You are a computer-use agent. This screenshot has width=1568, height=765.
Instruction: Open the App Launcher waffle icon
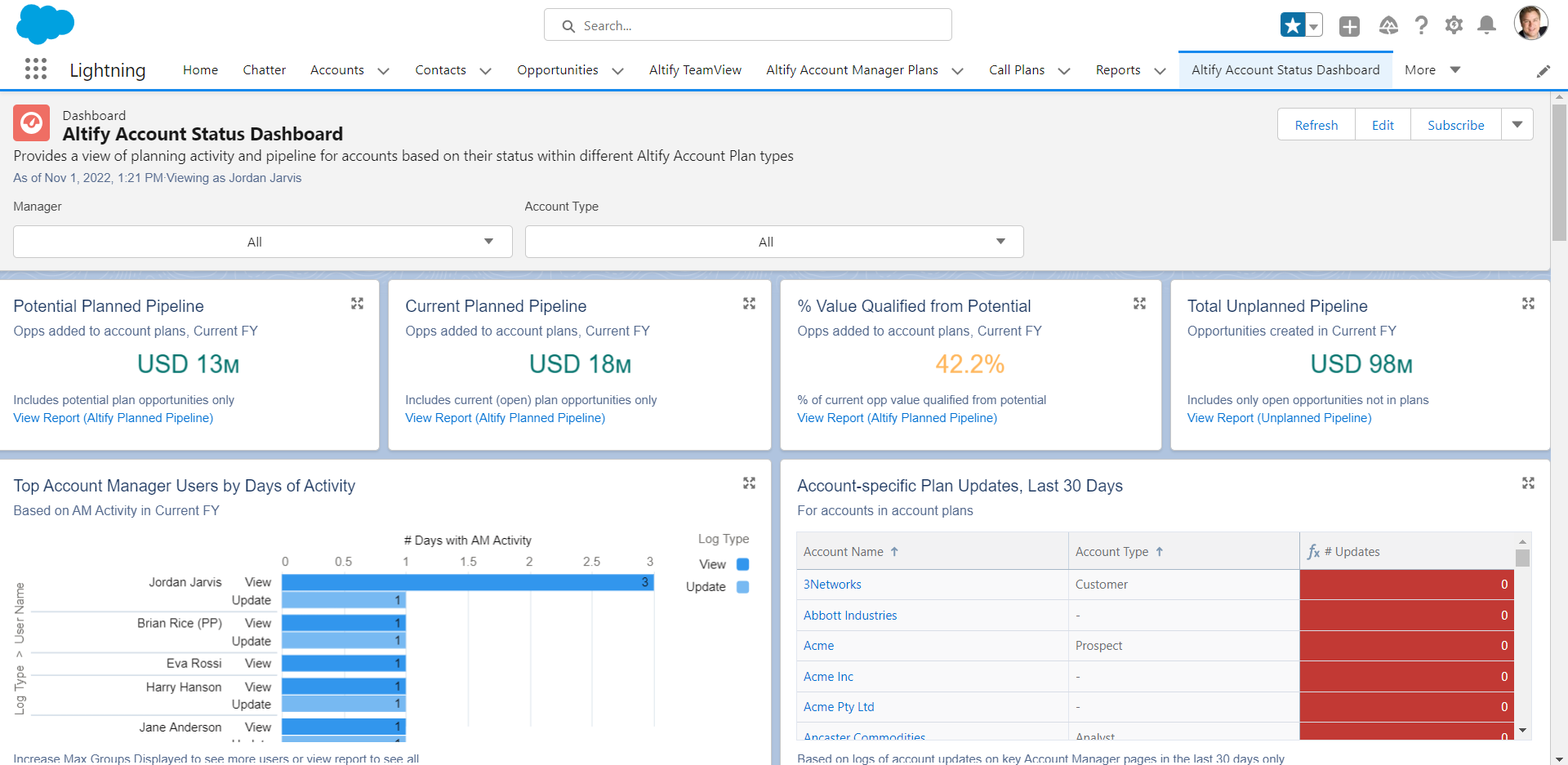35,69
